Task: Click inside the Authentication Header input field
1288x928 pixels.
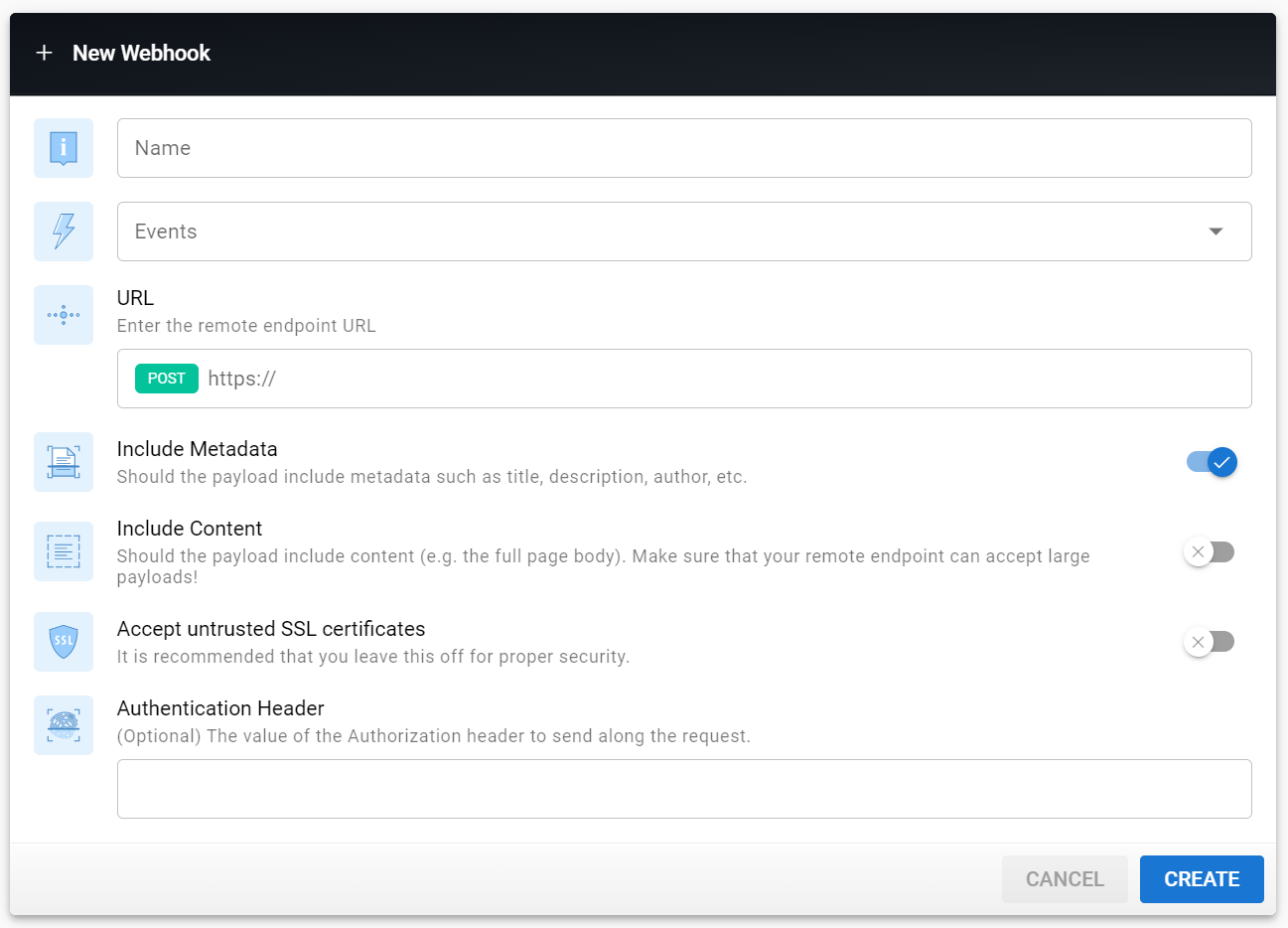Action: pyautogui.click(x=684, y=788)
